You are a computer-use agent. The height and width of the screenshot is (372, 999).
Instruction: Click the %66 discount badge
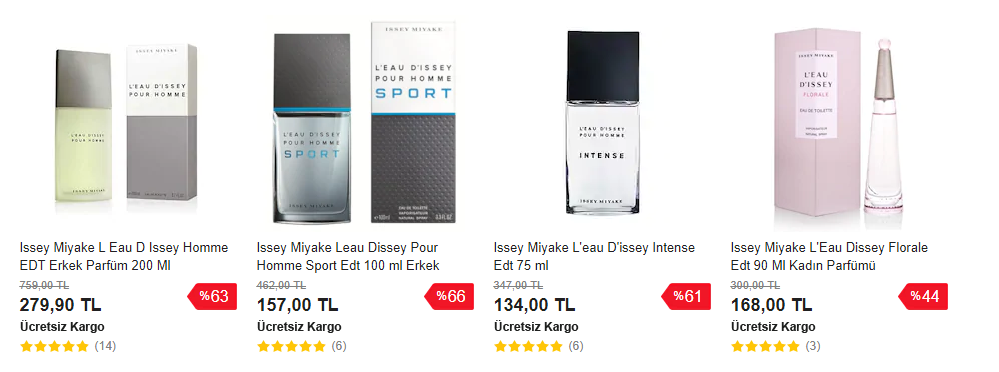click(449, 296)
